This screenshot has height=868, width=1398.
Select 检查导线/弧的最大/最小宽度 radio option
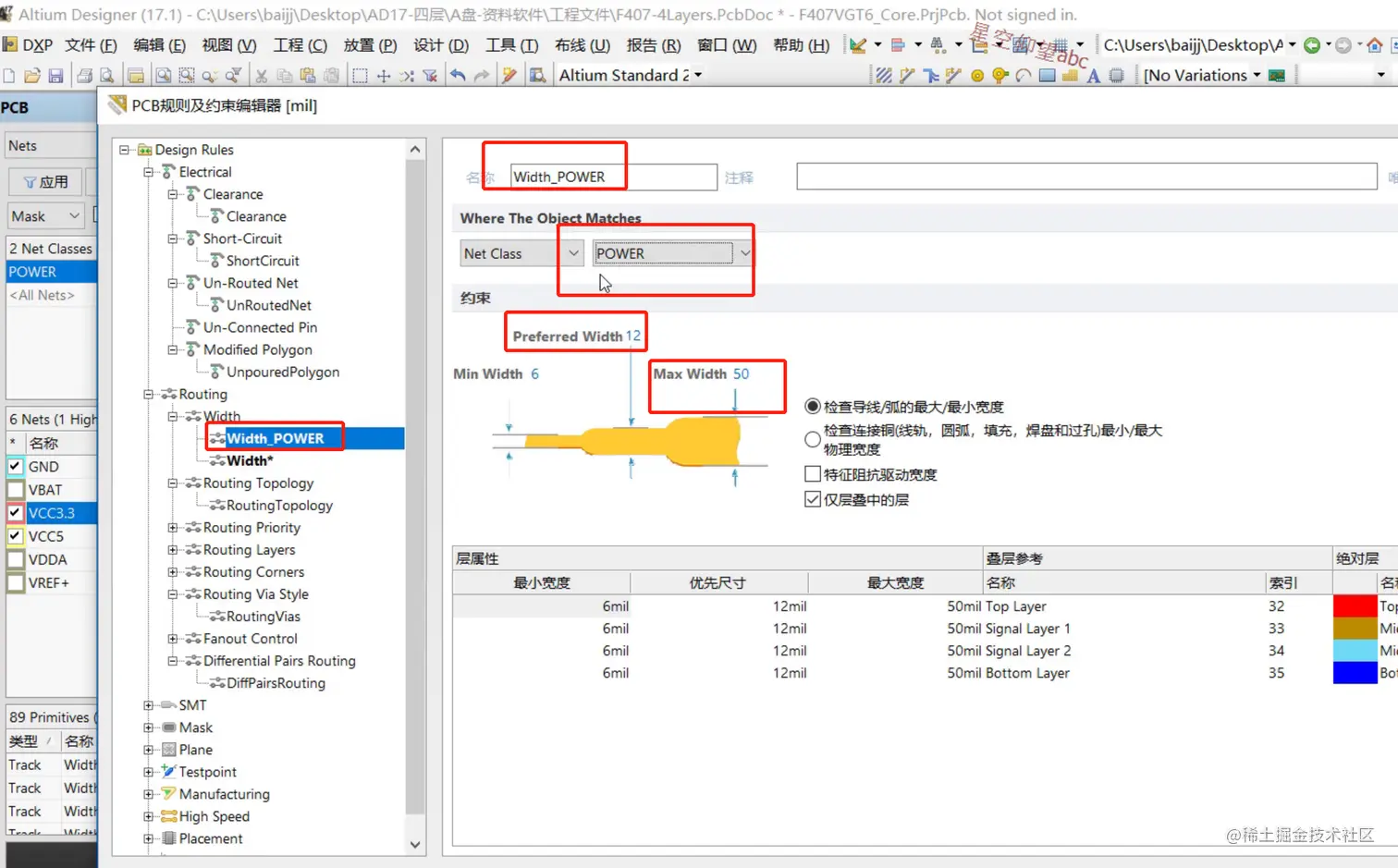813,407
